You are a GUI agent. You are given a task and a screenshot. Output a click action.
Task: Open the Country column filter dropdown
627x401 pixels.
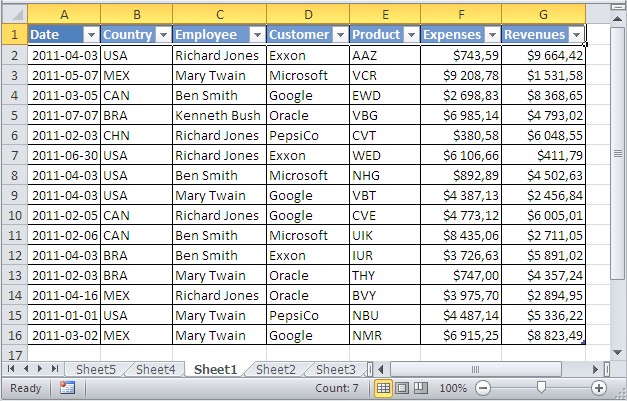point(163,35)
